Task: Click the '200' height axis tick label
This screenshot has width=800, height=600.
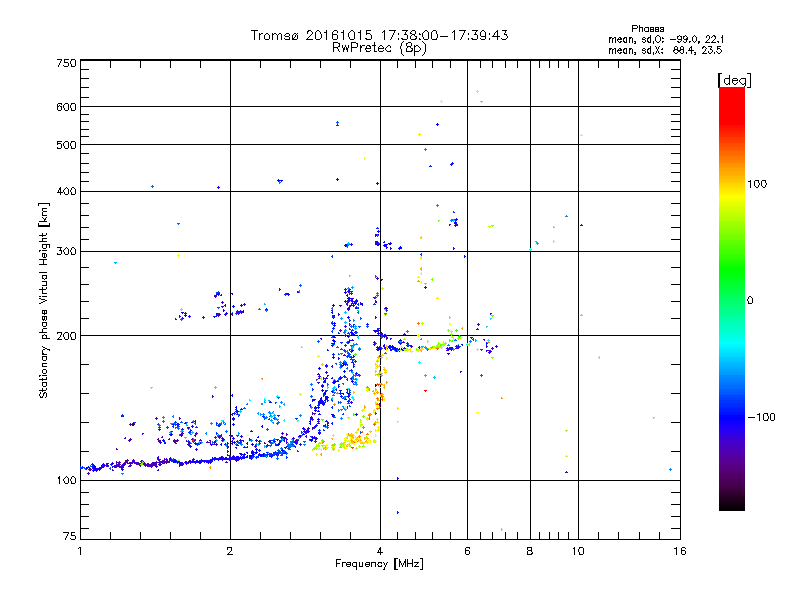Action: tap(66, 336)
